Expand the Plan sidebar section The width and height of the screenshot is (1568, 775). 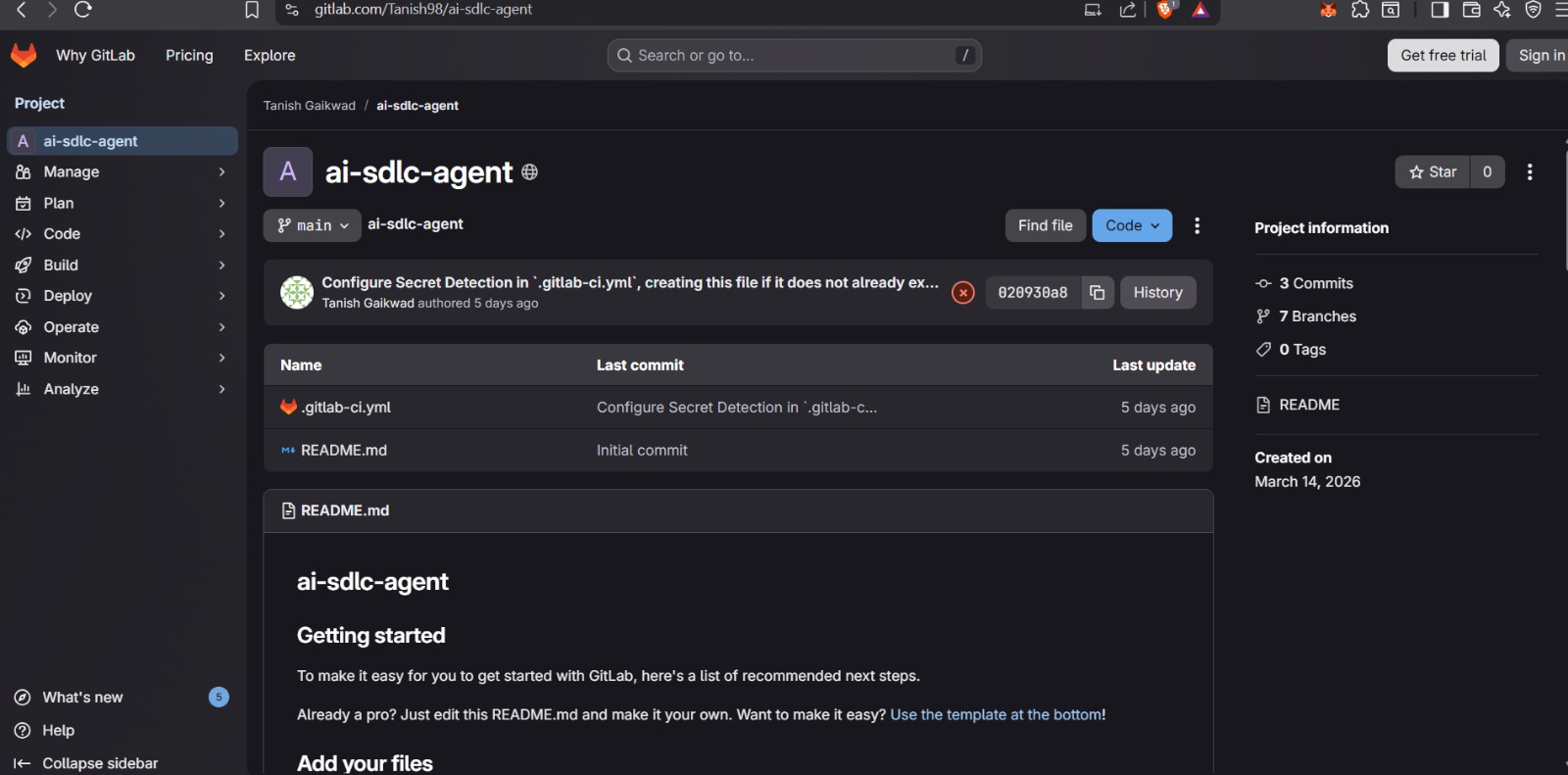click(x=122, y=203)
